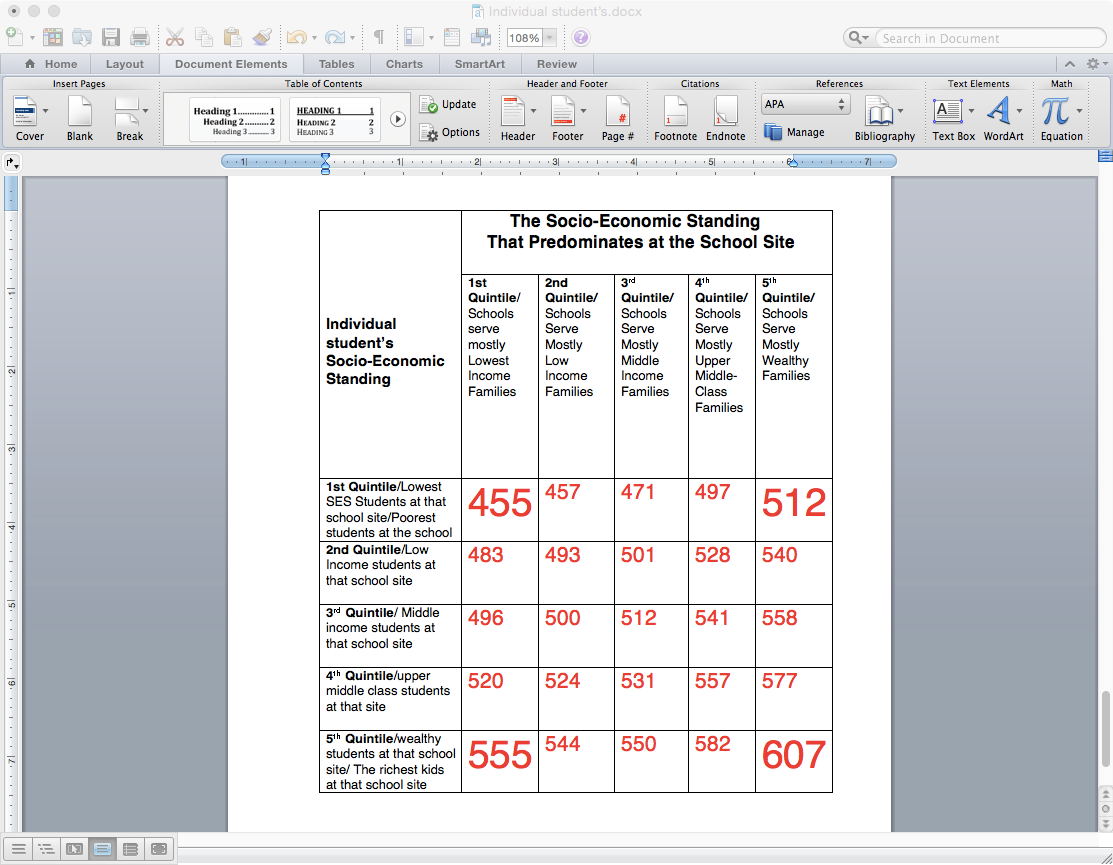Image resolution: width=1113 pixels, height=865 pixels.
Task: Toggle paragraph marks display
Action: pyautogui.click(x=379, y=37)
